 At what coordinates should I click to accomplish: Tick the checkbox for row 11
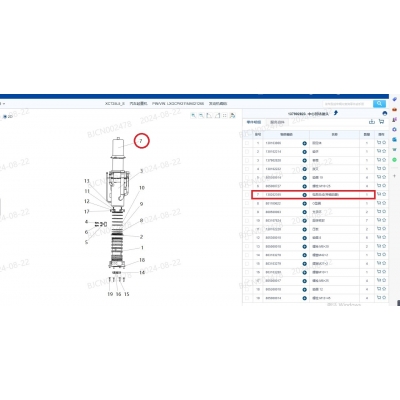tap(247, 229)
